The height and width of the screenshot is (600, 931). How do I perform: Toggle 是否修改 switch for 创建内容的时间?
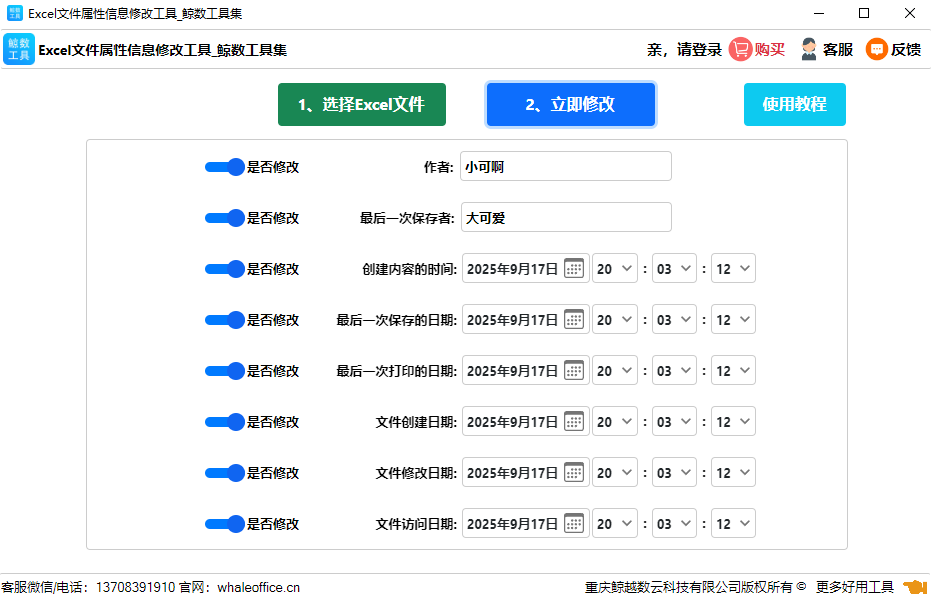click(224, 269)
